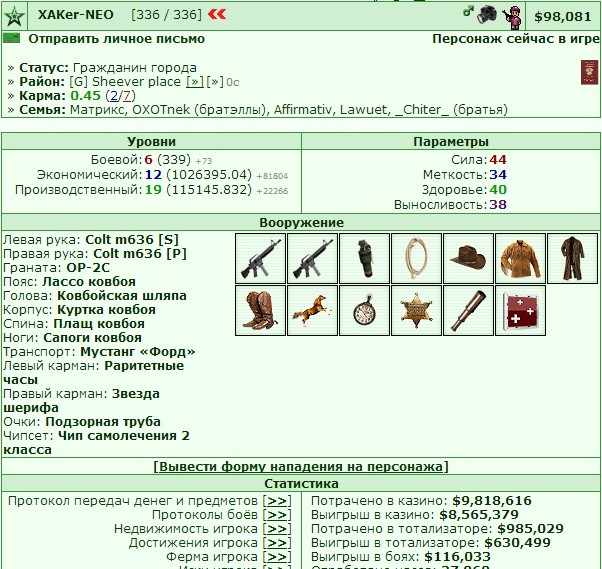This screenshot has width=602, height=569.
Task: Click the sheriff star badge image
Action: pyautogui.click(x=416, y=310)
